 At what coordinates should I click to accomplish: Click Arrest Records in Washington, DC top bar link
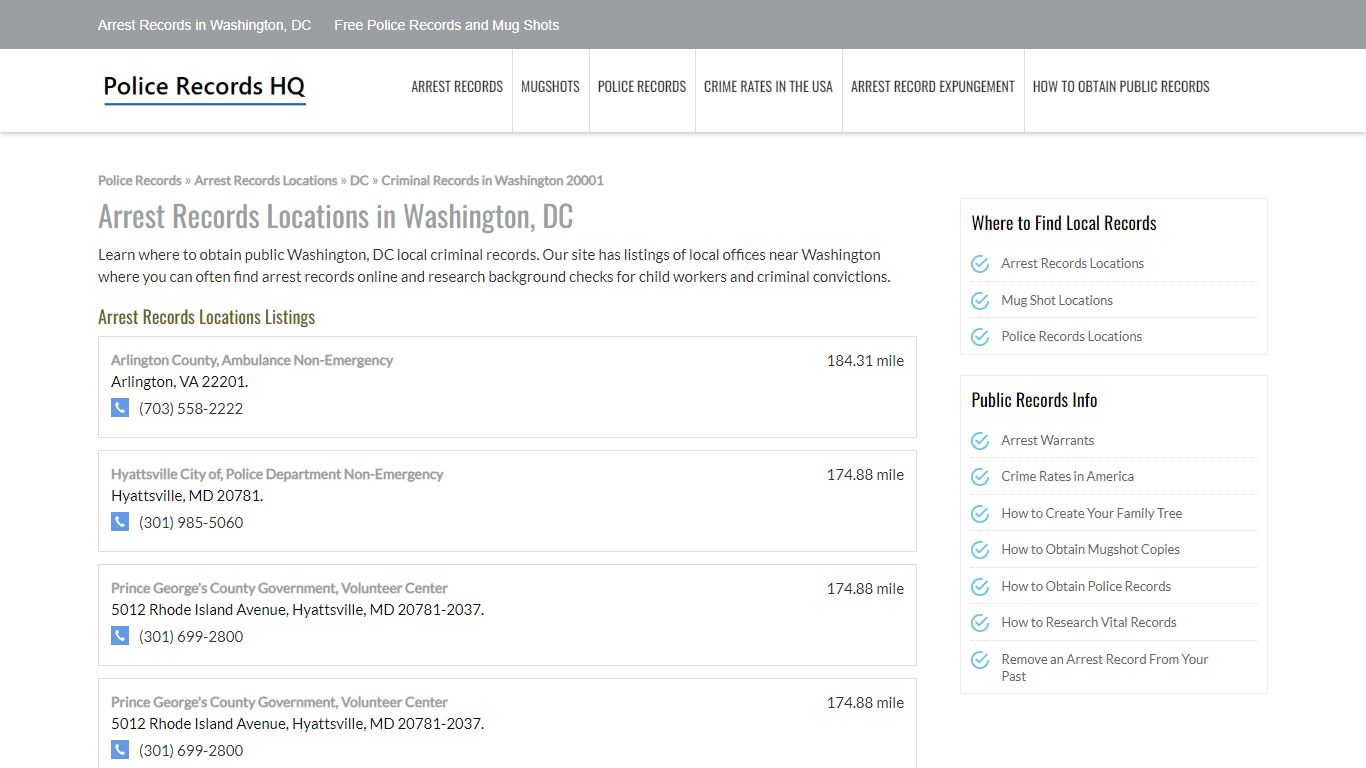tap(205, 25)
